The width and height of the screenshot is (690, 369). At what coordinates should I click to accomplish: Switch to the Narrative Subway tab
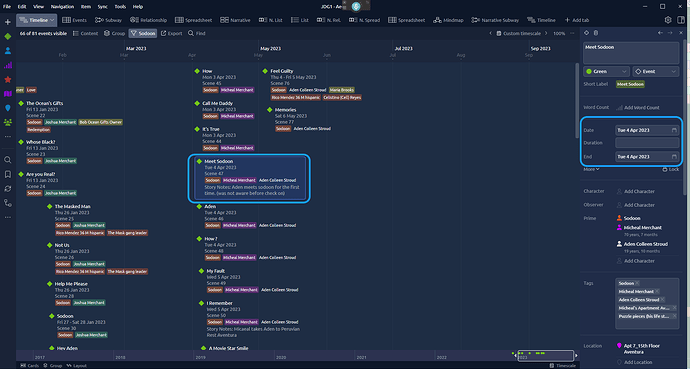coord(495,20)
